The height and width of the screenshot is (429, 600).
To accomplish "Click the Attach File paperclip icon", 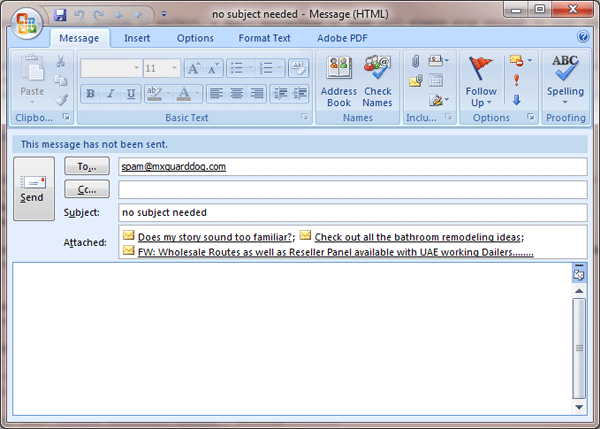I will [x=415, y=64].
